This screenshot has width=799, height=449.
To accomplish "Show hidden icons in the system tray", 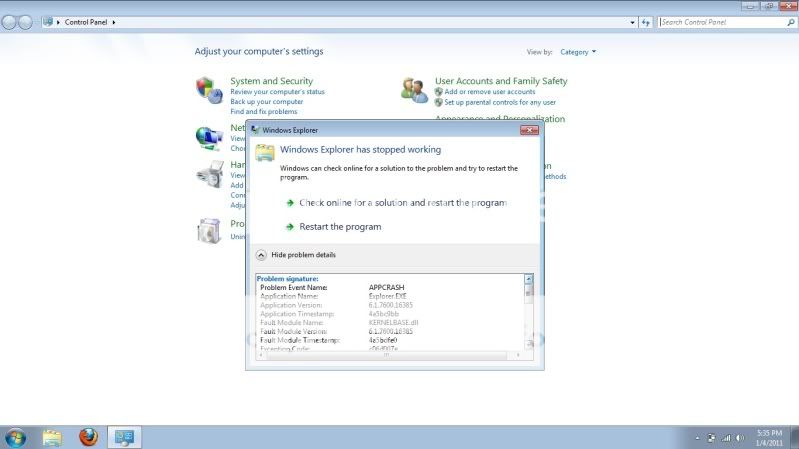I will point(697,438).
